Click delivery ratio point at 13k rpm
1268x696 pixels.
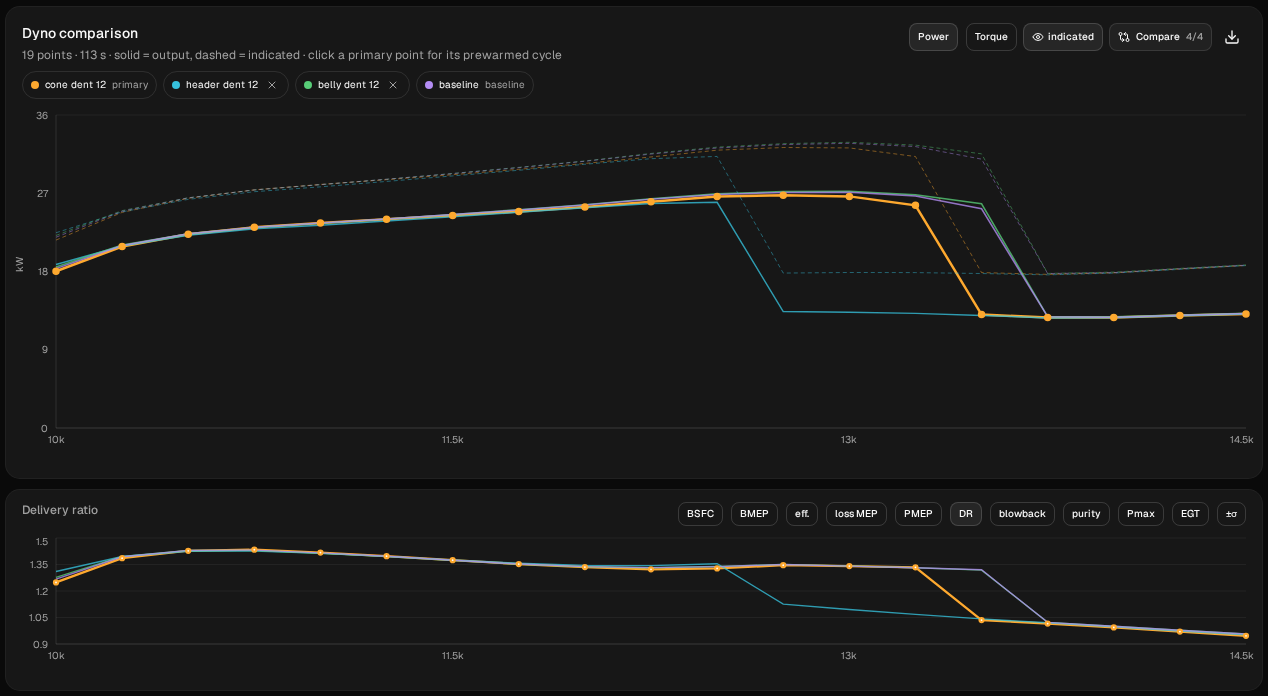(x=849, y=566)
